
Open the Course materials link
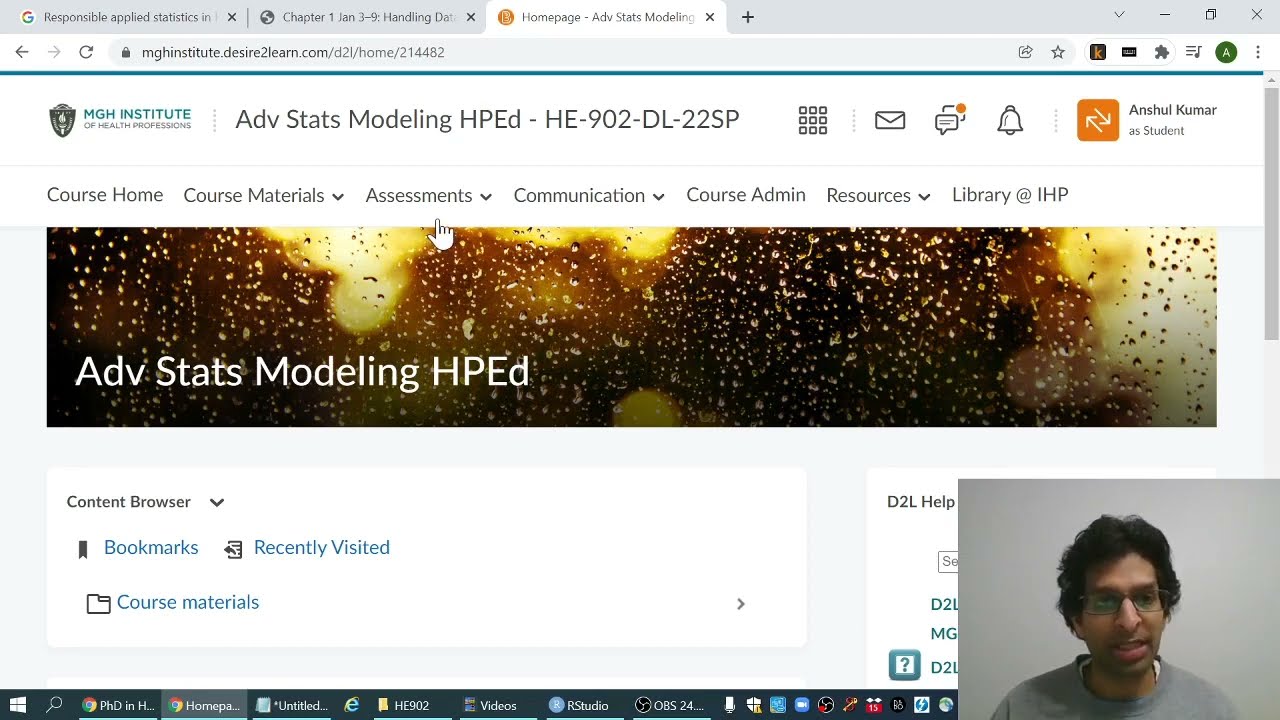pyautogui.click(x=188, y=603)
